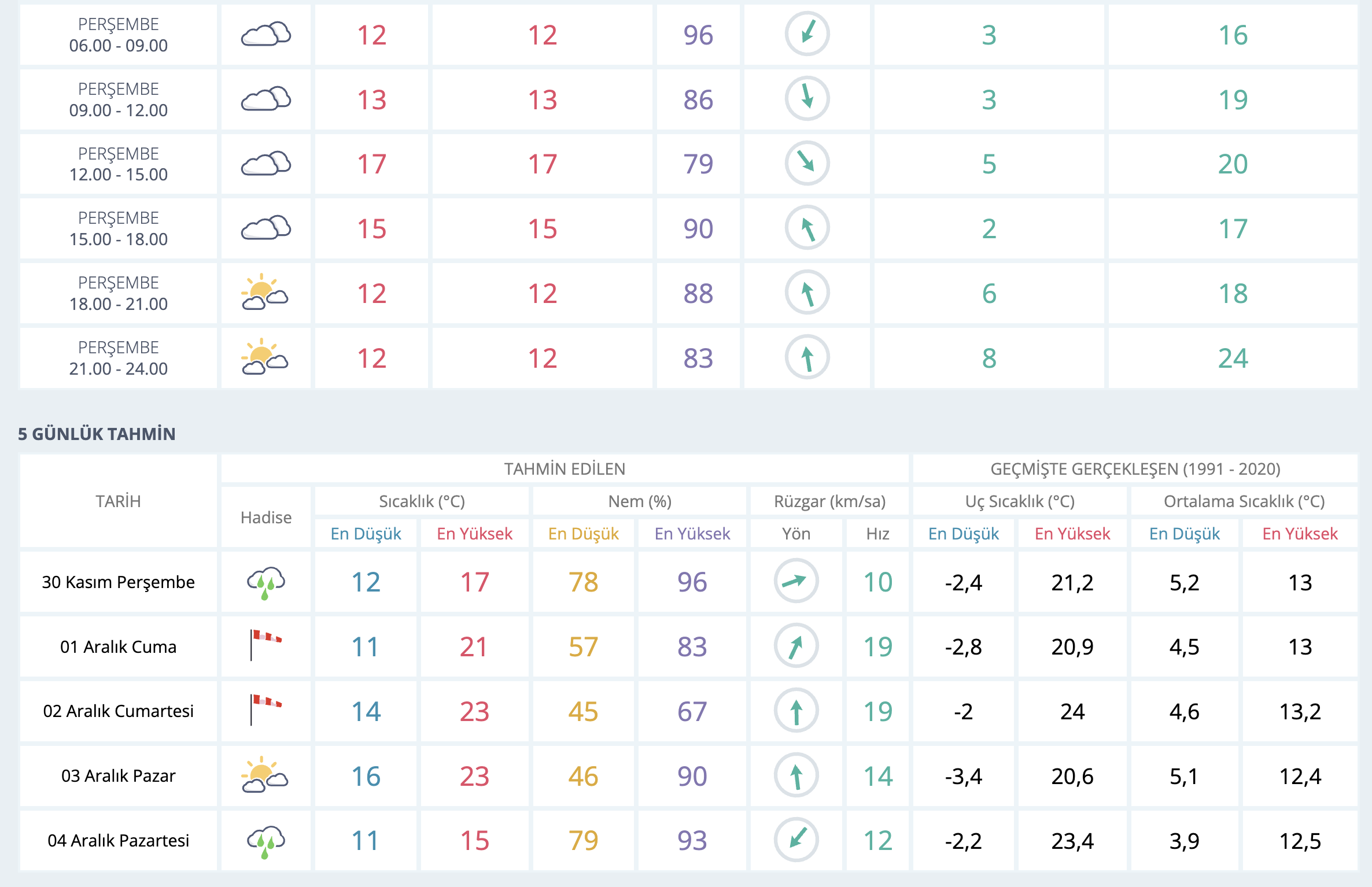Click the cloudy icon for Perşembe 06.00 - 09.00
Image resolution: width=1372 pixels, height=887 pixels.
click(266, 35)
